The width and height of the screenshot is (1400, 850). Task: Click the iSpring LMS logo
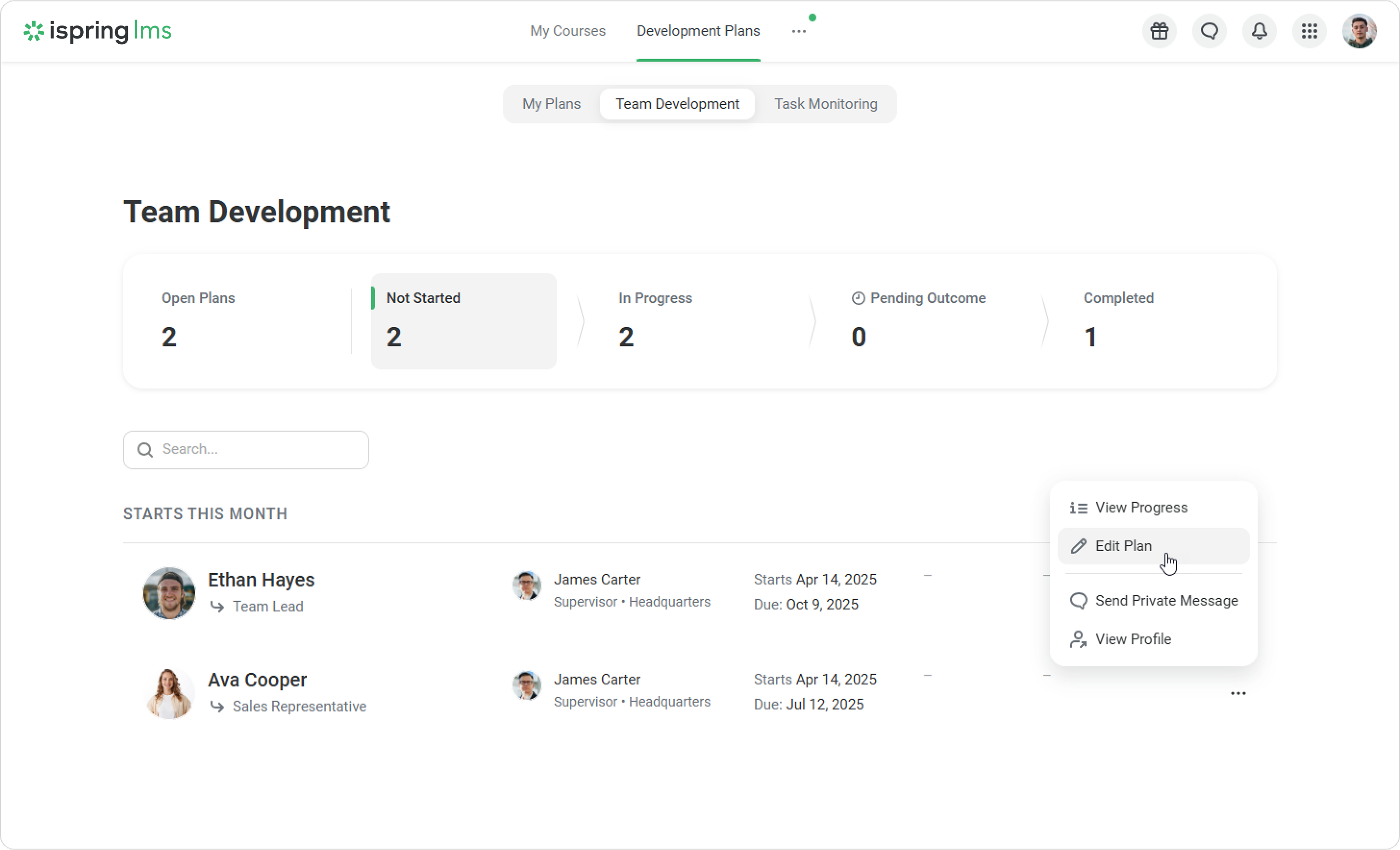tap(97, 31)
